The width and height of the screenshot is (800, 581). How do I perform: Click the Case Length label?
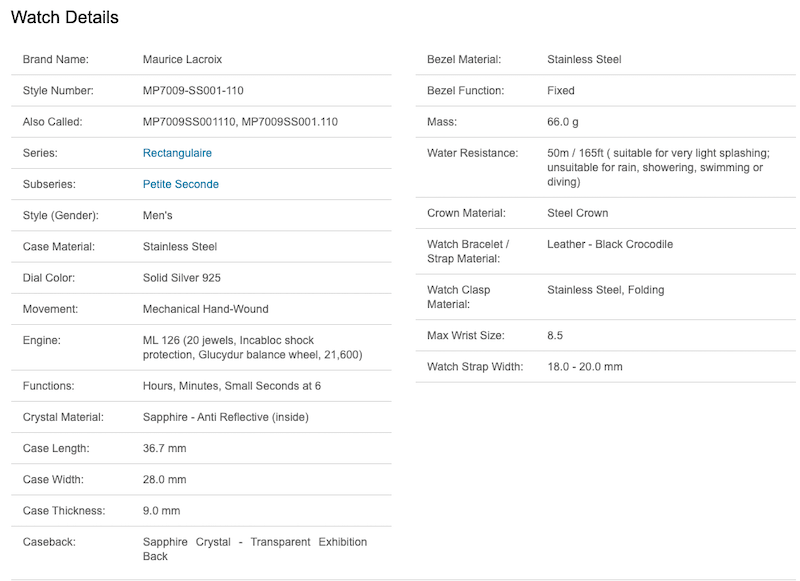[56, 448]
